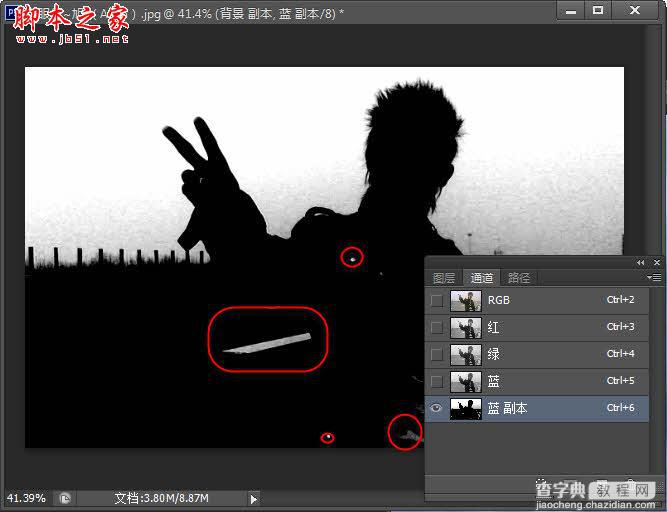This screenshot has height=512, width=667.
Task: Click the 绿 channel thumbnail
Action: 466,355
